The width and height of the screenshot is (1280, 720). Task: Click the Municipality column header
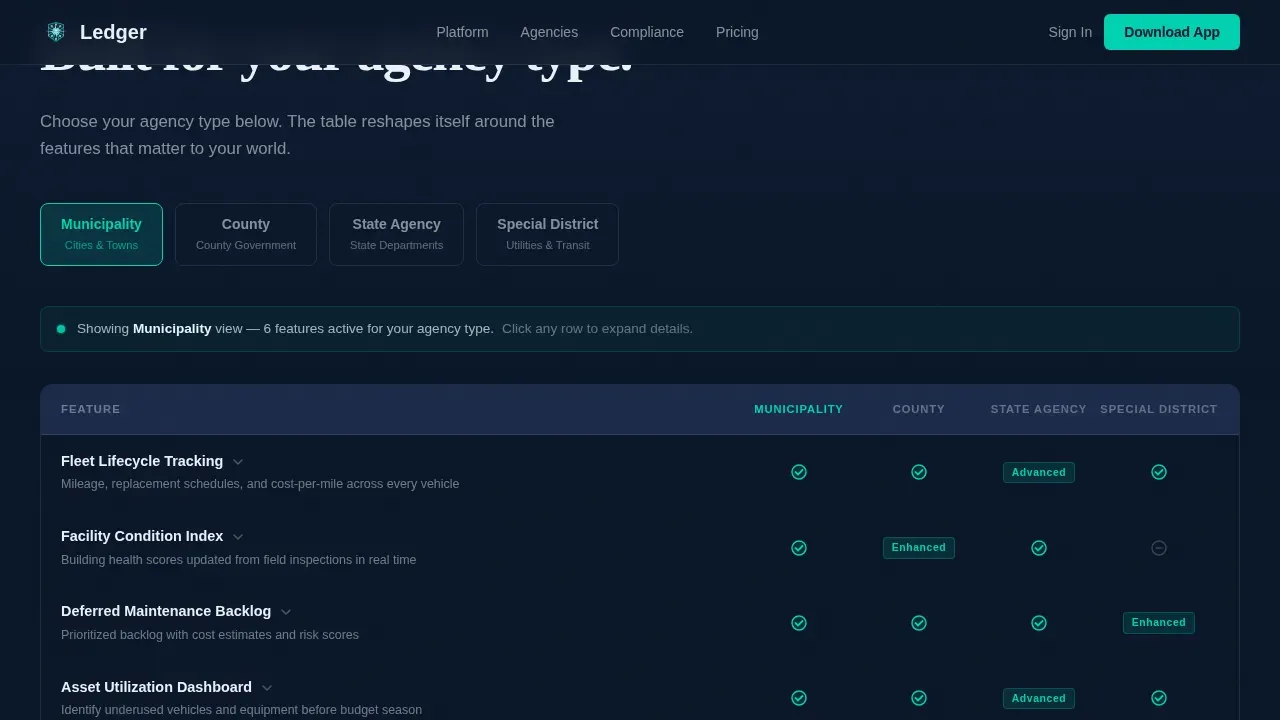(x=798, y=409)
